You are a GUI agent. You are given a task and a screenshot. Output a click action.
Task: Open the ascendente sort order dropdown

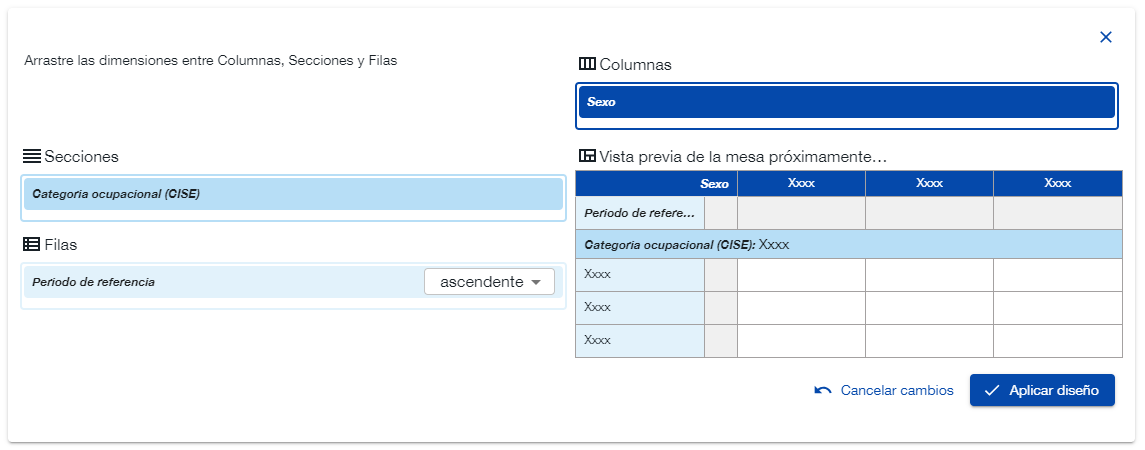[489, 282]
